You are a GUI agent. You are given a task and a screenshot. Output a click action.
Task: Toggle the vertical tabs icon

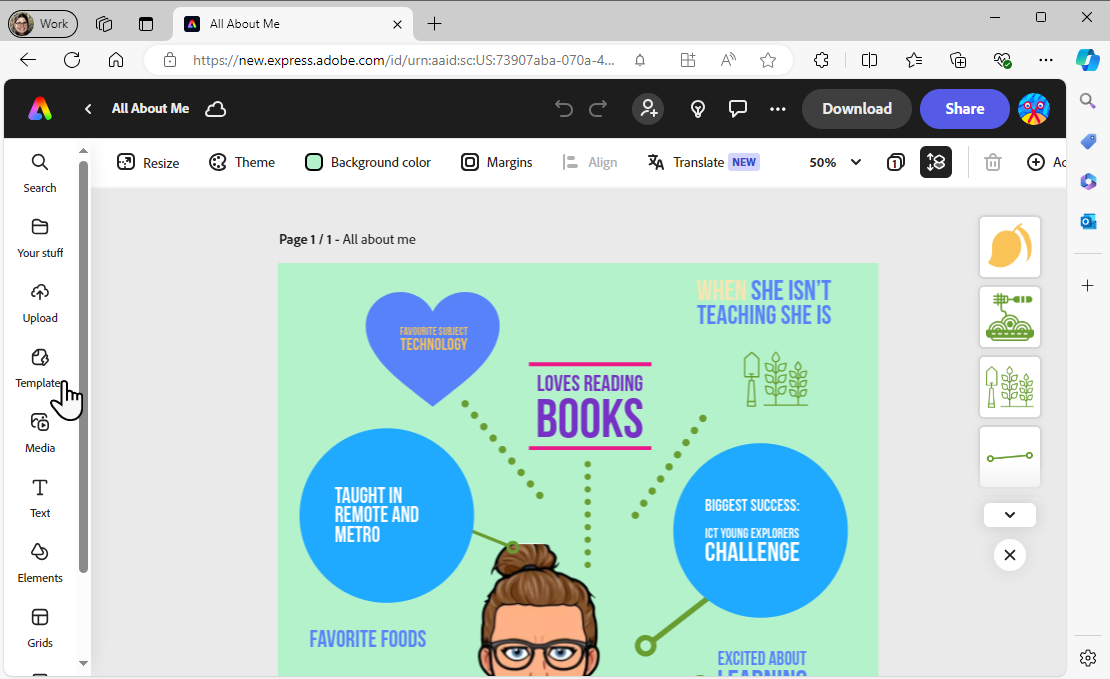point(146,23)
